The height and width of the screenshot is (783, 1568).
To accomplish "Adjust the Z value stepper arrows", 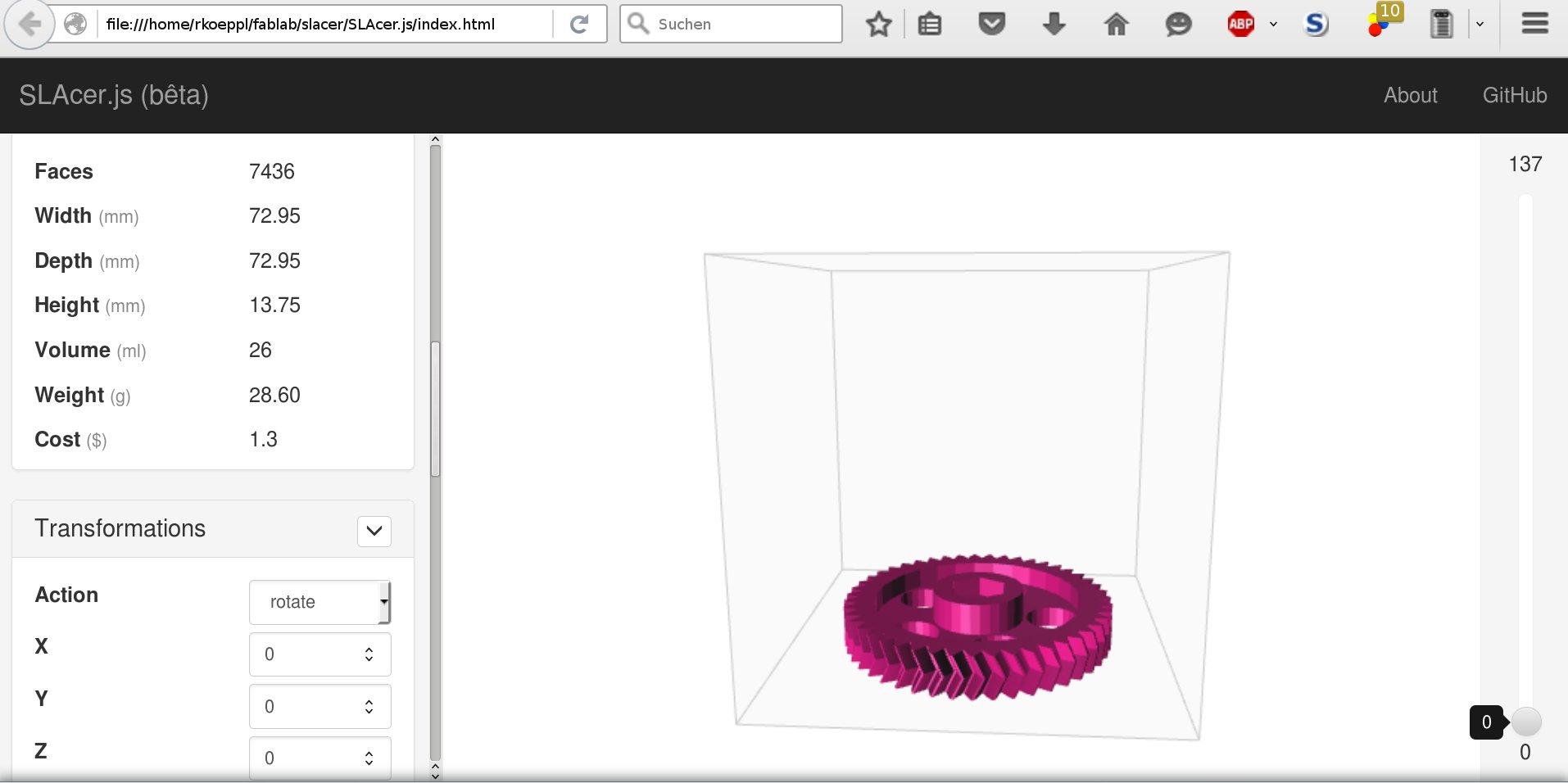I will pos(369,758).
